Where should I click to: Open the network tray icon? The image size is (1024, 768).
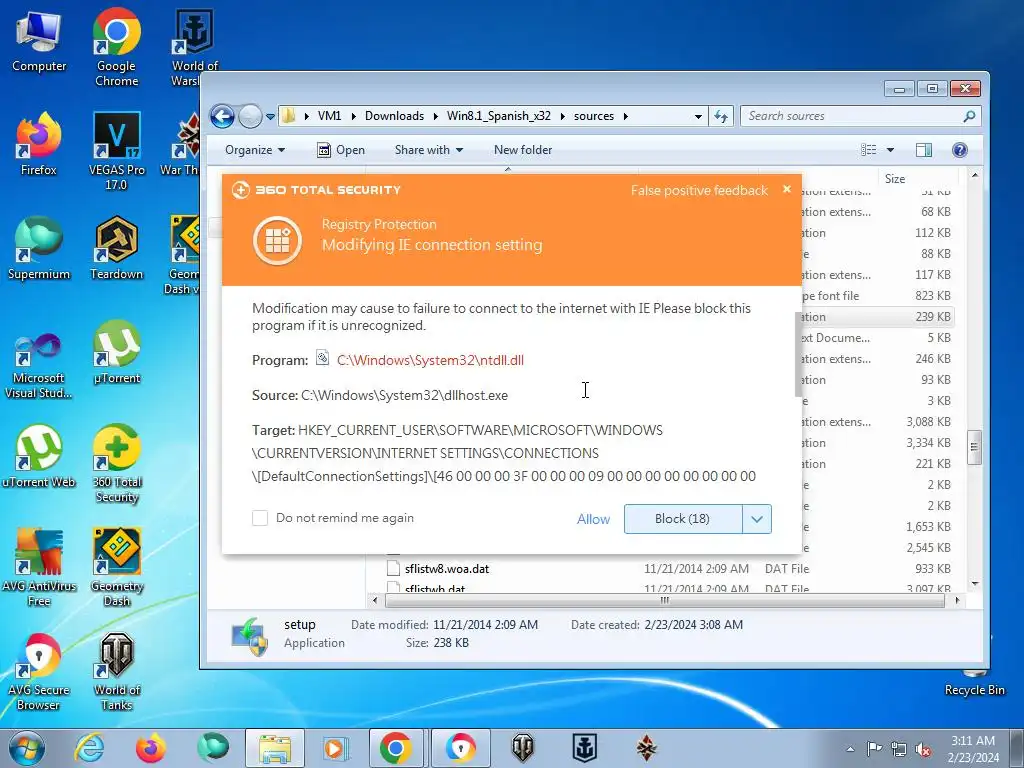pos(899,749)
